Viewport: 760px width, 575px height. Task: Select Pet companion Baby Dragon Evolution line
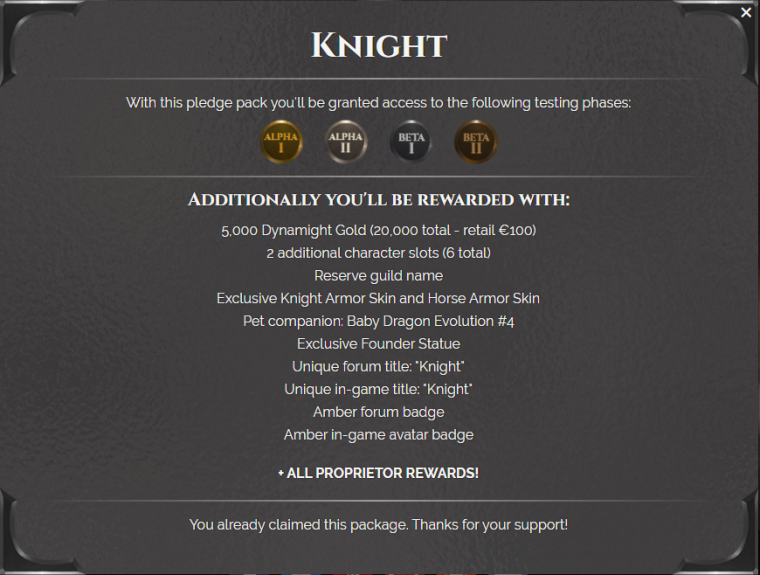[379, 321]
